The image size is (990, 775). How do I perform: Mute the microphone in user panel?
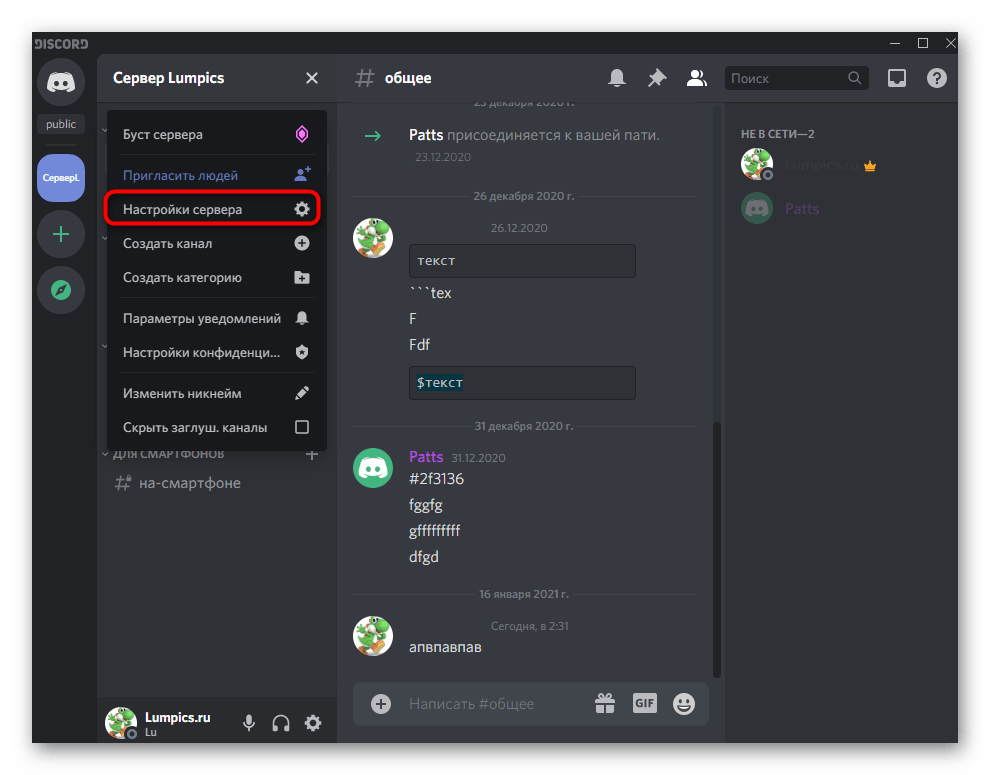(249, 723)
